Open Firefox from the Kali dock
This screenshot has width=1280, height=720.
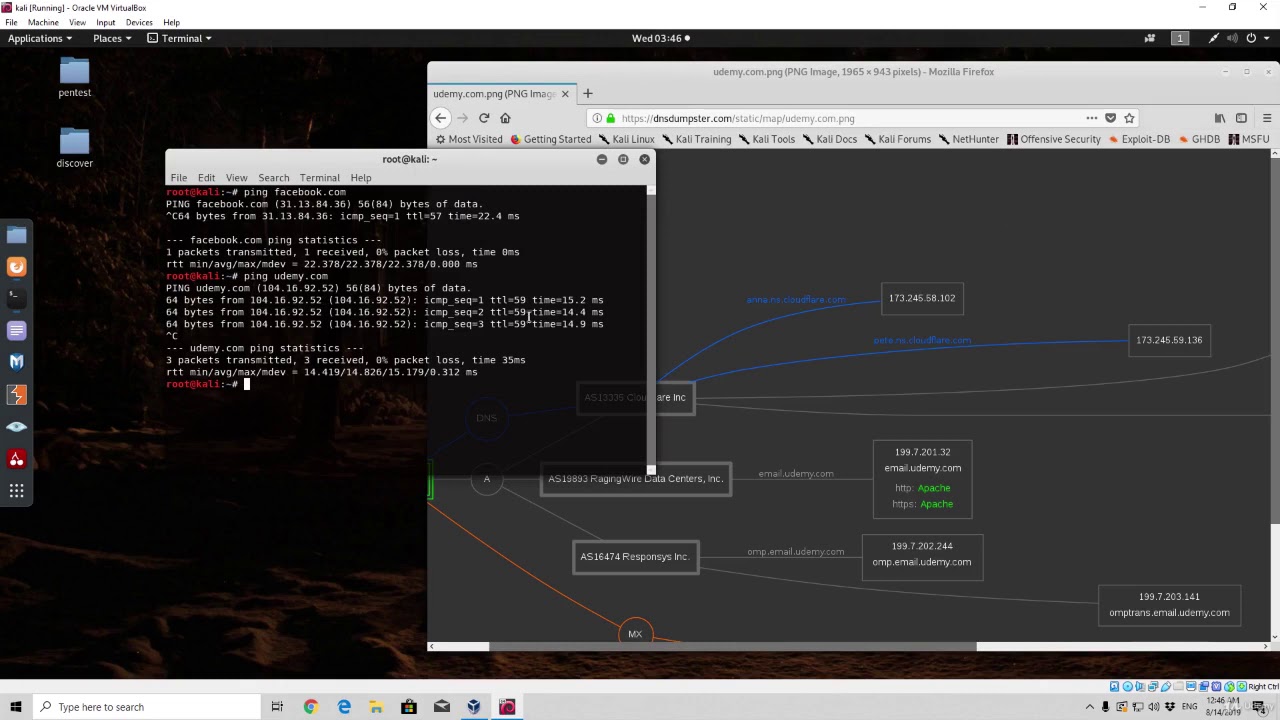coord(16,266)
